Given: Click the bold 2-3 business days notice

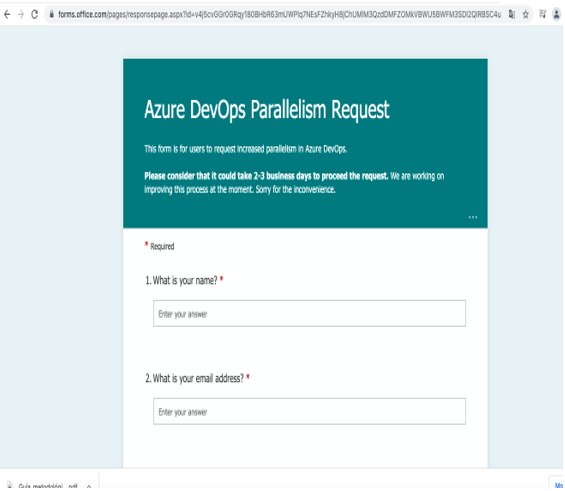Looking at the screenshot, I should [x=266, y=176].
